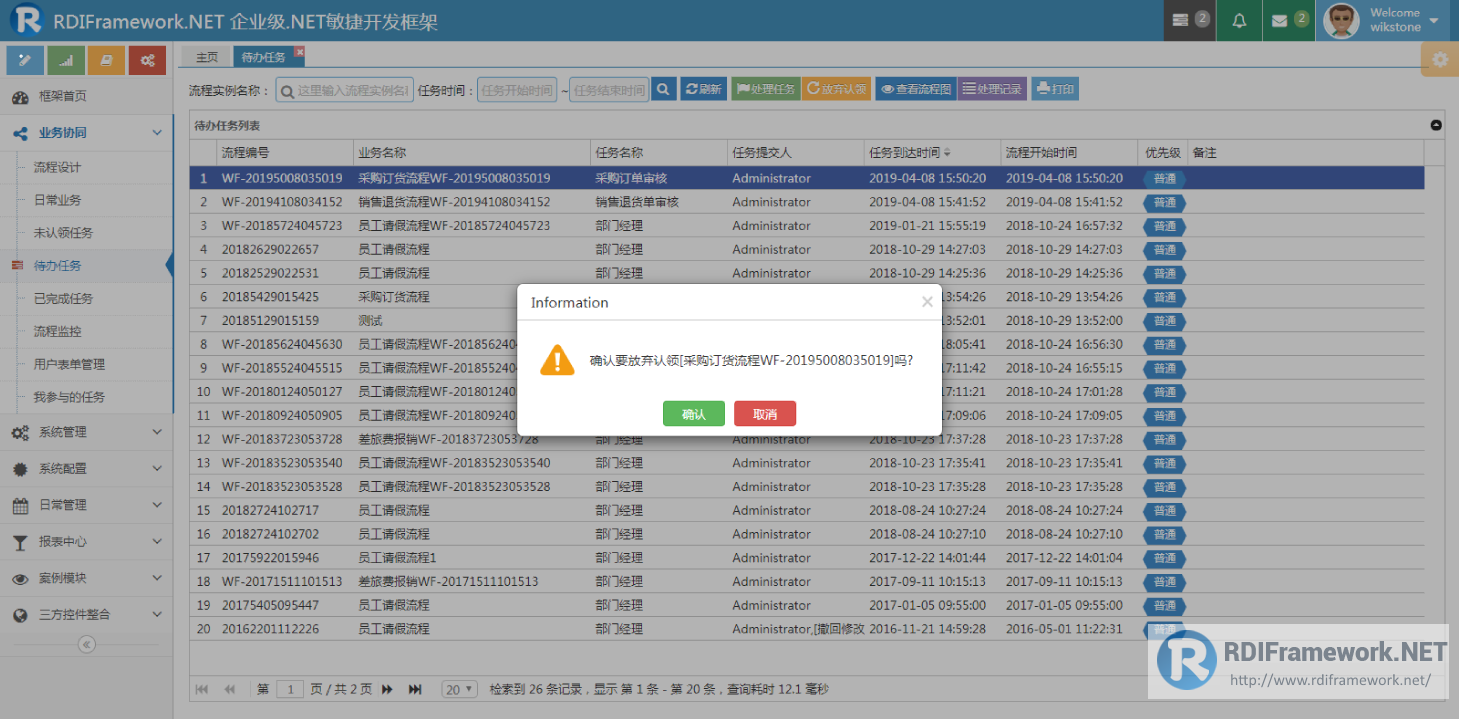Open the page size dropdown showing 20
The width and height of the screenshot is (1459, 719).
[x=459, y=689]
